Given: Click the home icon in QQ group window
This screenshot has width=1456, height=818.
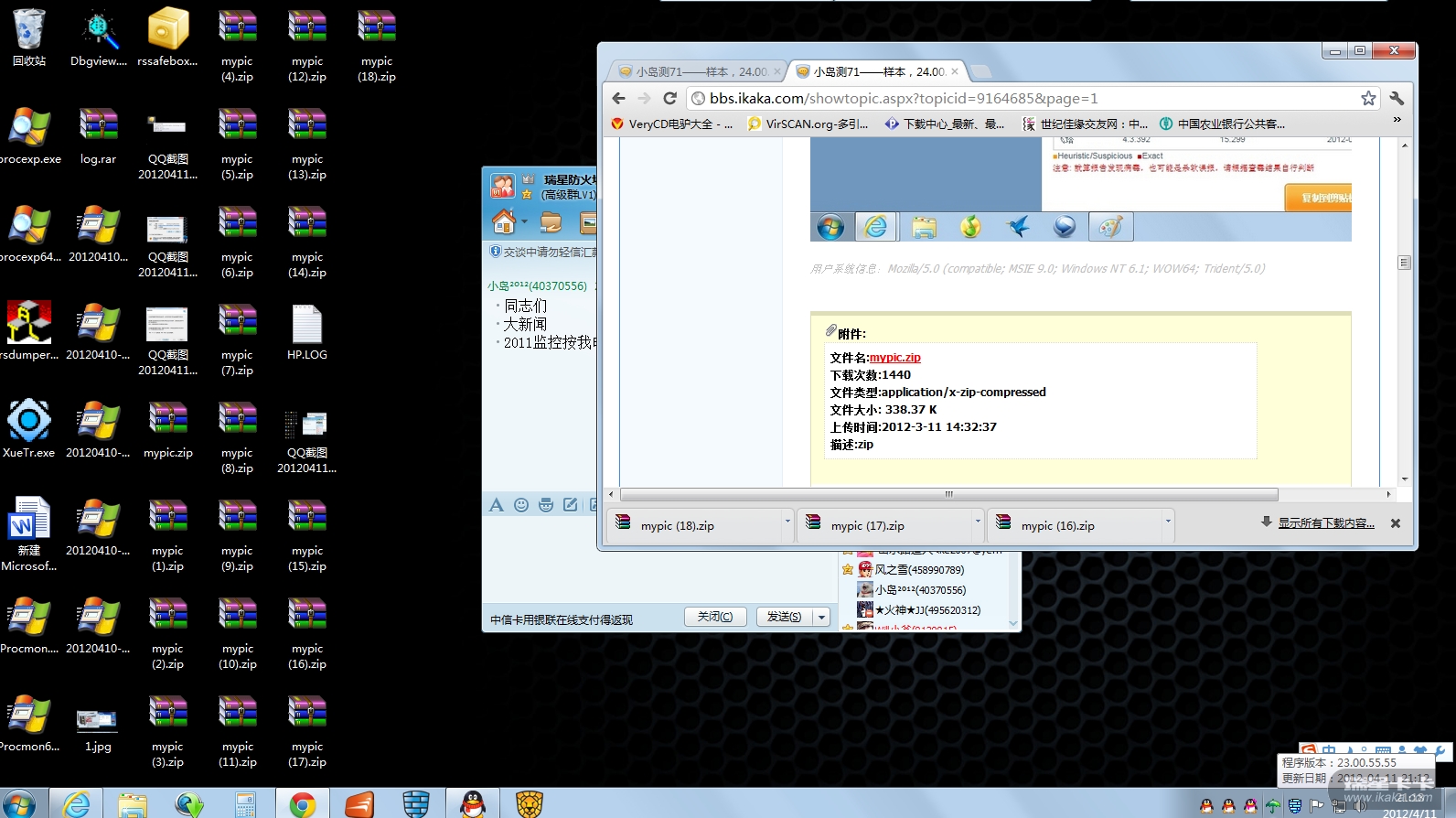Looking at the screenshot, I should coord(503,221).
